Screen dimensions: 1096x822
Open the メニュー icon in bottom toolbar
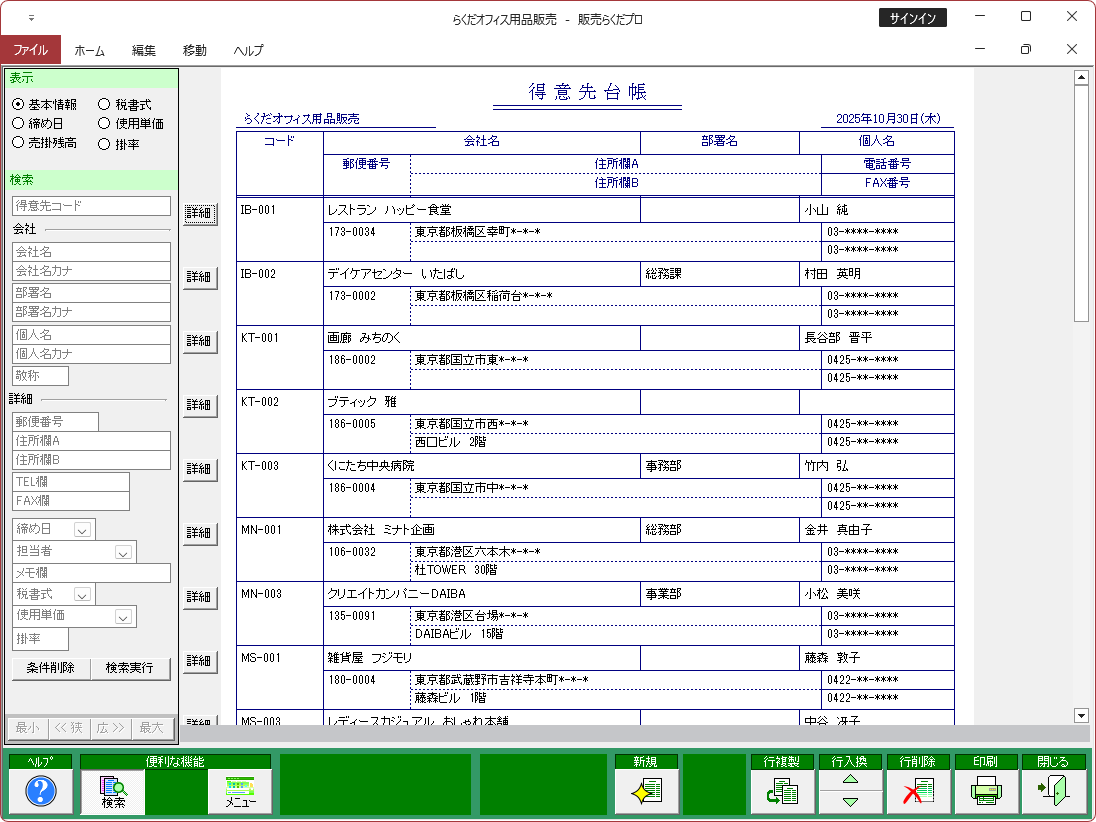click(240, 792)
